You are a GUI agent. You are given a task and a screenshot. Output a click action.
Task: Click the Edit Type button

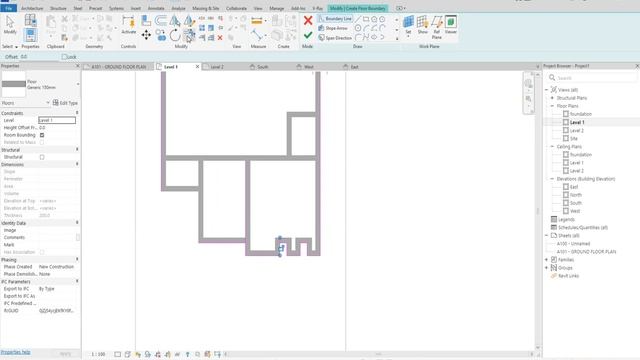[65, 103]
